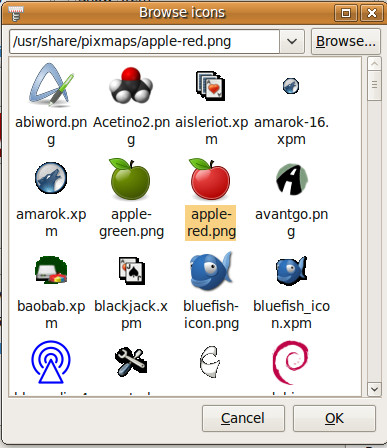This screenshot has width=387, height=448.
Task: Choose the blackjack.xpm cards icon
Action: click(x=132, y=270)
